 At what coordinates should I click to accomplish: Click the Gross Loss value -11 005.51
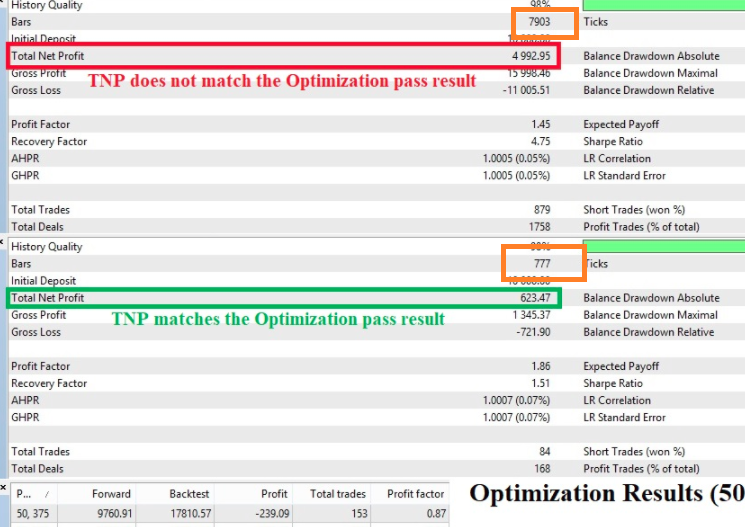(x=526, y=90)
